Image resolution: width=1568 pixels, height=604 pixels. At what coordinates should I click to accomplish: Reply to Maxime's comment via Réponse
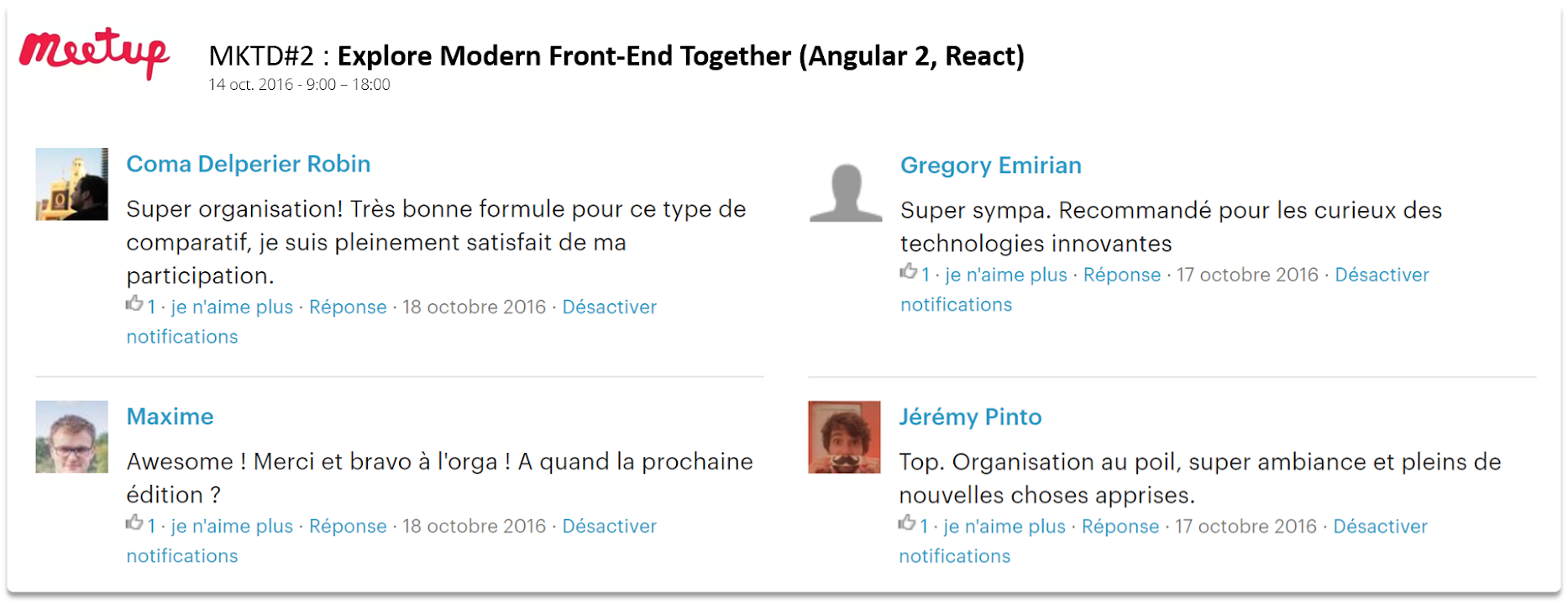pos(348,526)
